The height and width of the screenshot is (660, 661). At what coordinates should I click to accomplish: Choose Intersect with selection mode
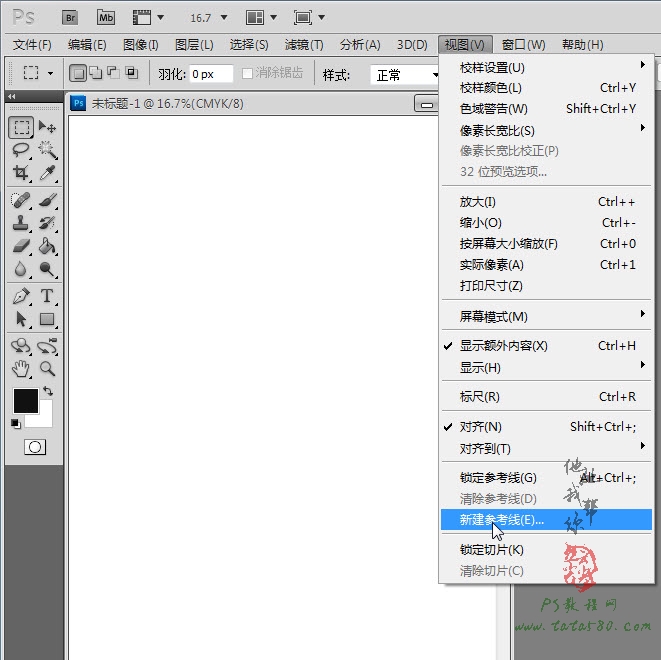(132, 73)
